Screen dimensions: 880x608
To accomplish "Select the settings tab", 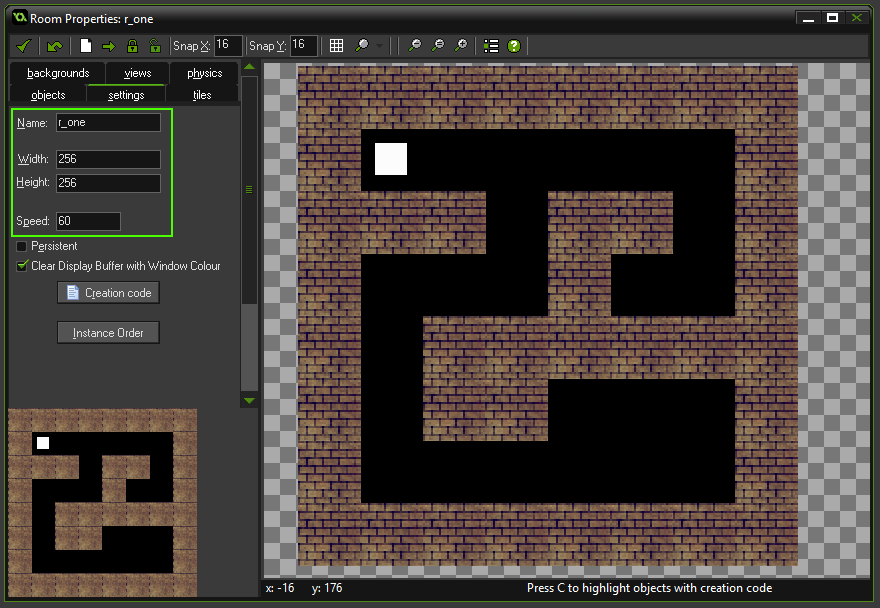I will [126, 95].
